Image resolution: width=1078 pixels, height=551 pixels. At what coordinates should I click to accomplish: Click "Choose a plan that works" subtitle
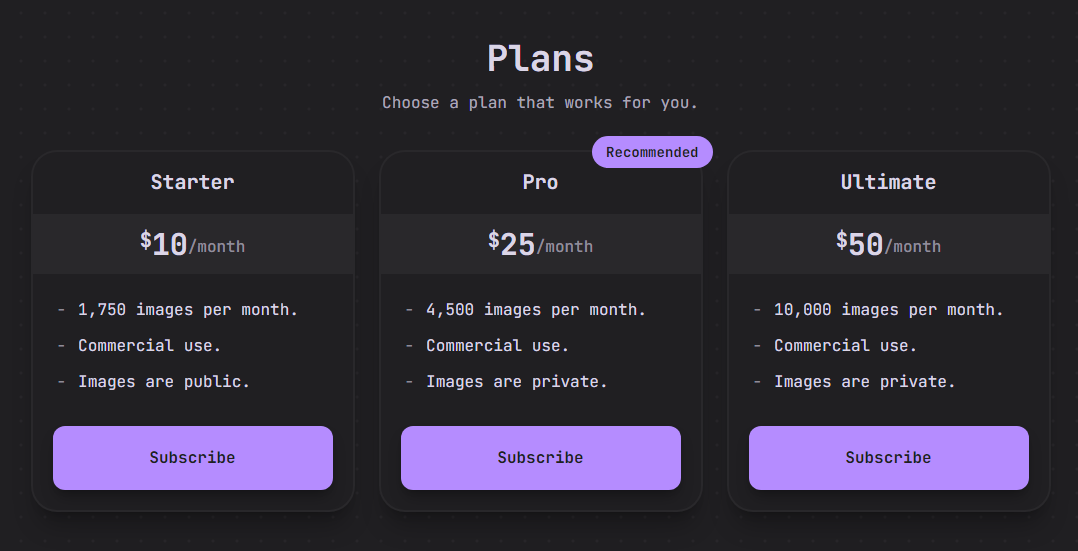point(540,103)
